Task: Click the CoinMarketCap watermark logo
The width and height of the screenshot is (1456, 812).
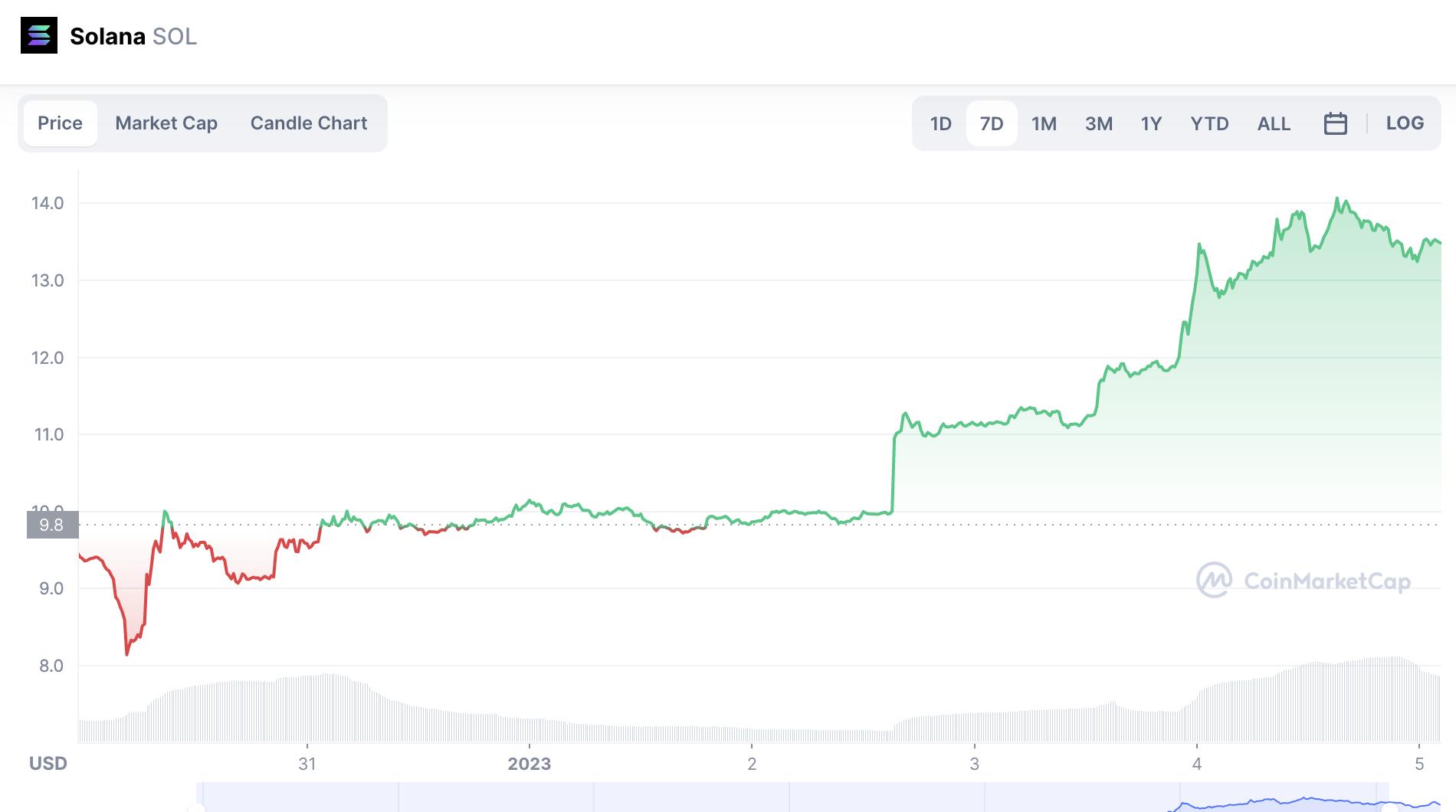Action: 1303,581
